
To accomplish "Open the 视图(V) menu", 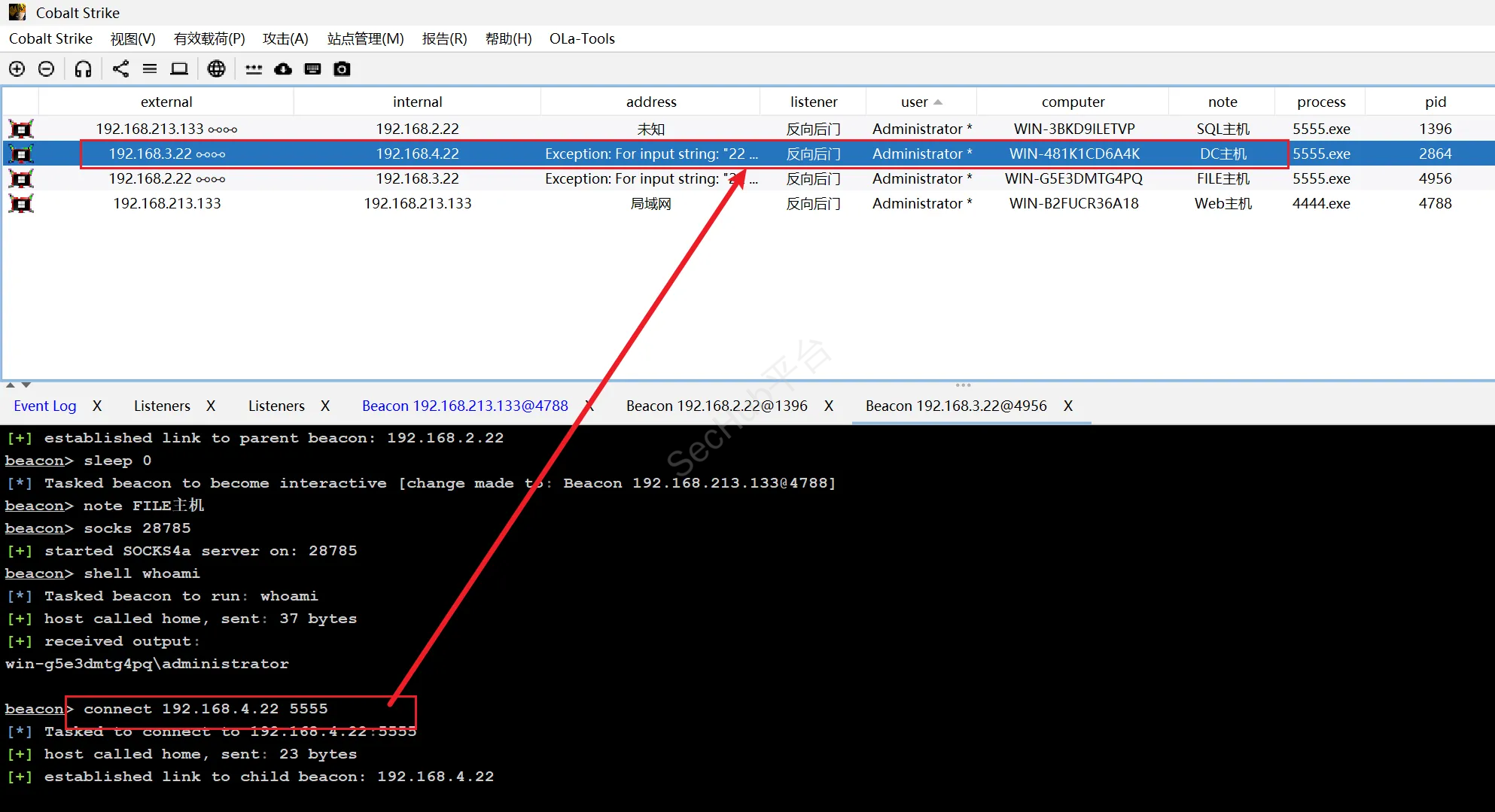I will click(x=132, y=38).
